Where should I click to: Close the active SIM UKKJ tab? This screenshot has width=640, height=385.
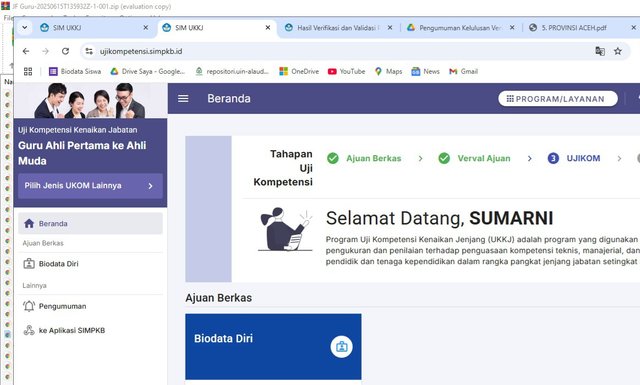coord(268,27)
